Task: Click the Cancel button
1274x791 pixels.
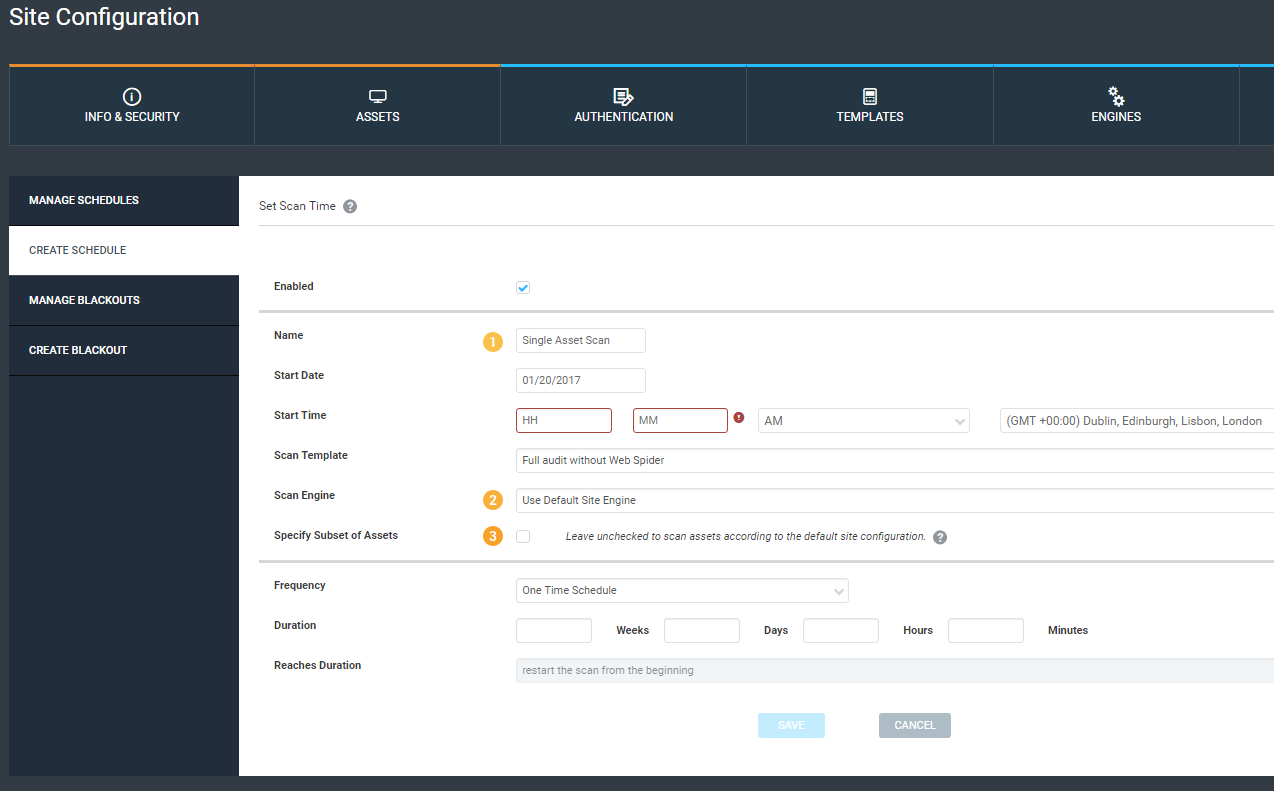Action: 914,725
